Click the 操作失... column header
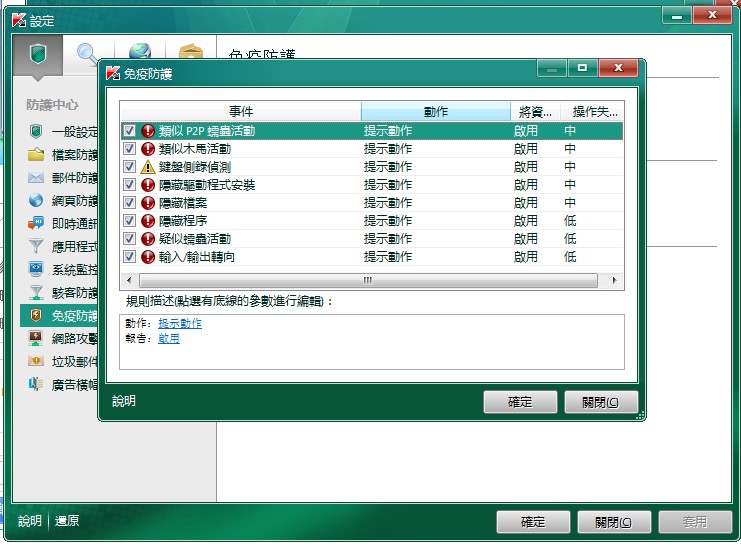Image resolution: width=741 pixels, height=547 pixels. tap(592, 112)
